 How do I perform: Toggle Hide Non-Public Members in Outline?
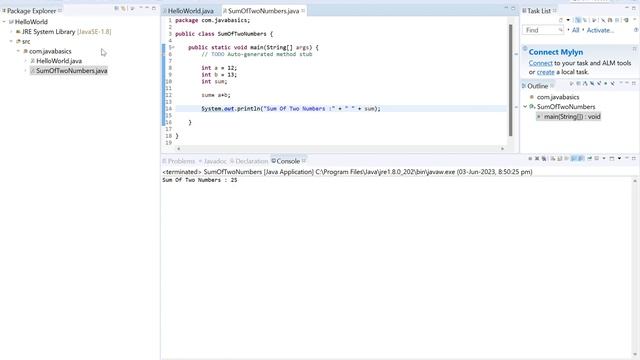coord(606,83)
